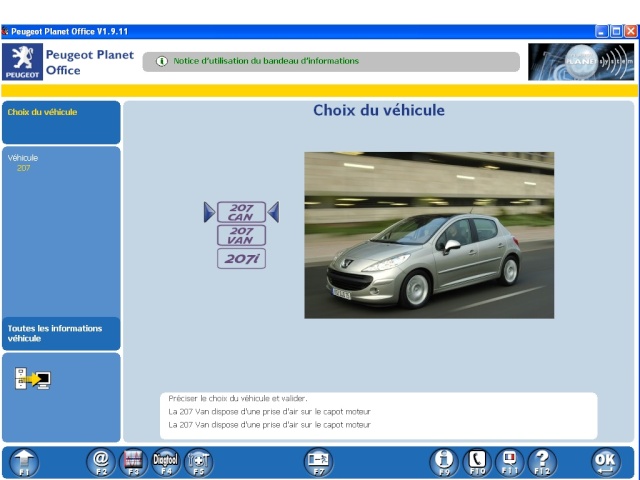Screen dimensions: 640x480
Task: Open the F11 language flag icon
Action: point(509,463)
